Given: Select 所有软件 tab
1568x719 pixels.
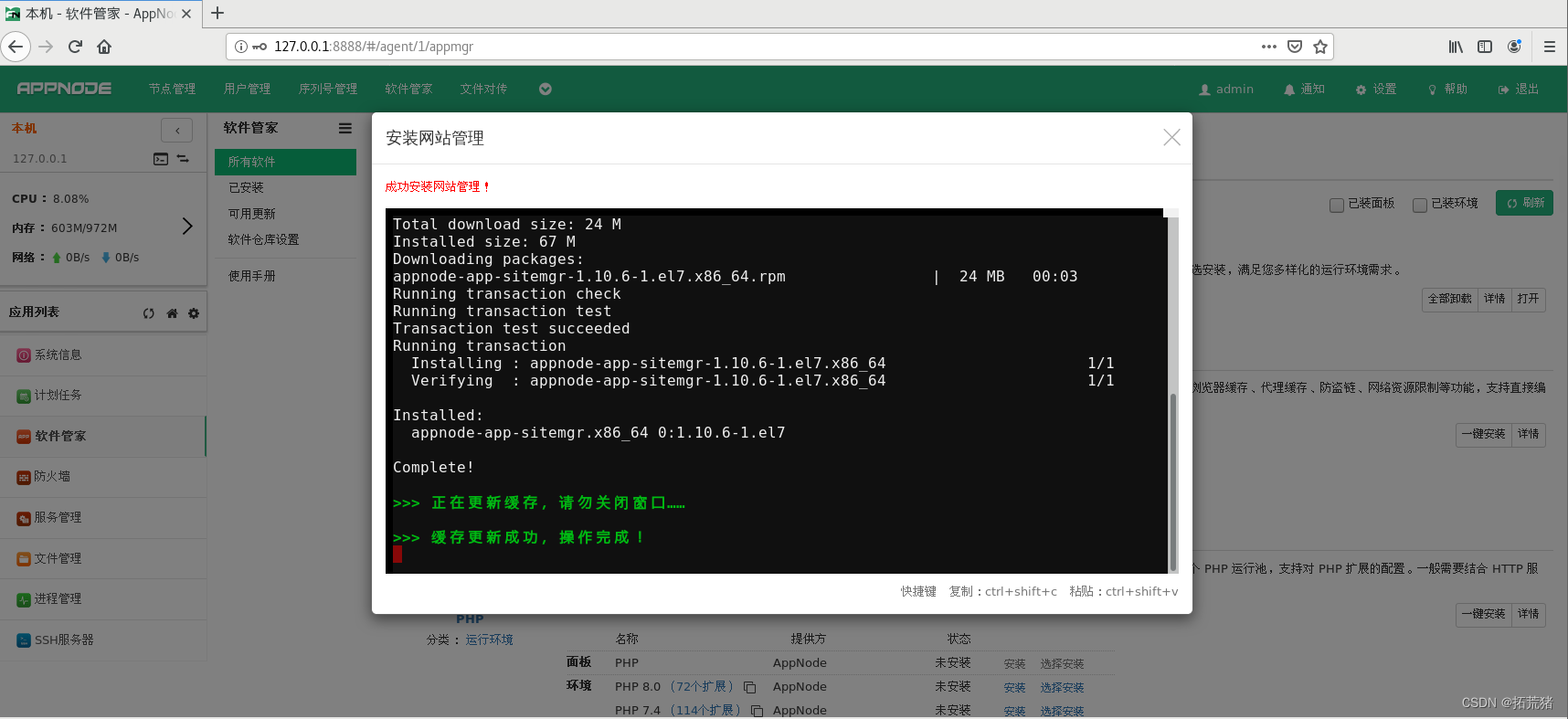Looking at the screenshot, I should click(285, 162).
